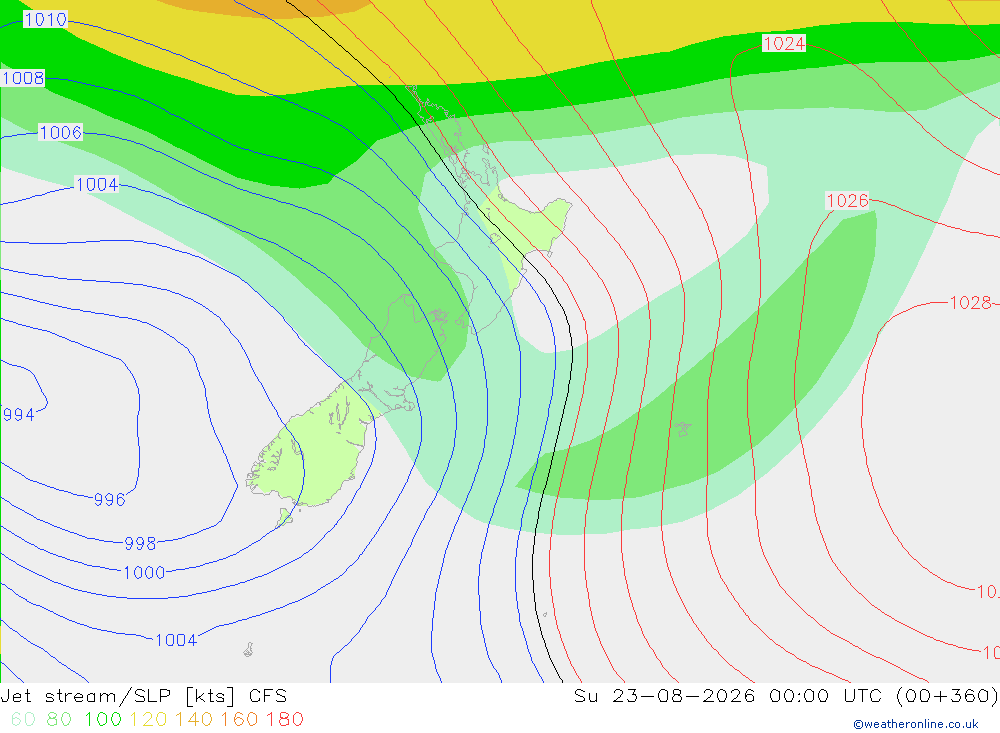Click the 160 knots legend value

[239, 720]
